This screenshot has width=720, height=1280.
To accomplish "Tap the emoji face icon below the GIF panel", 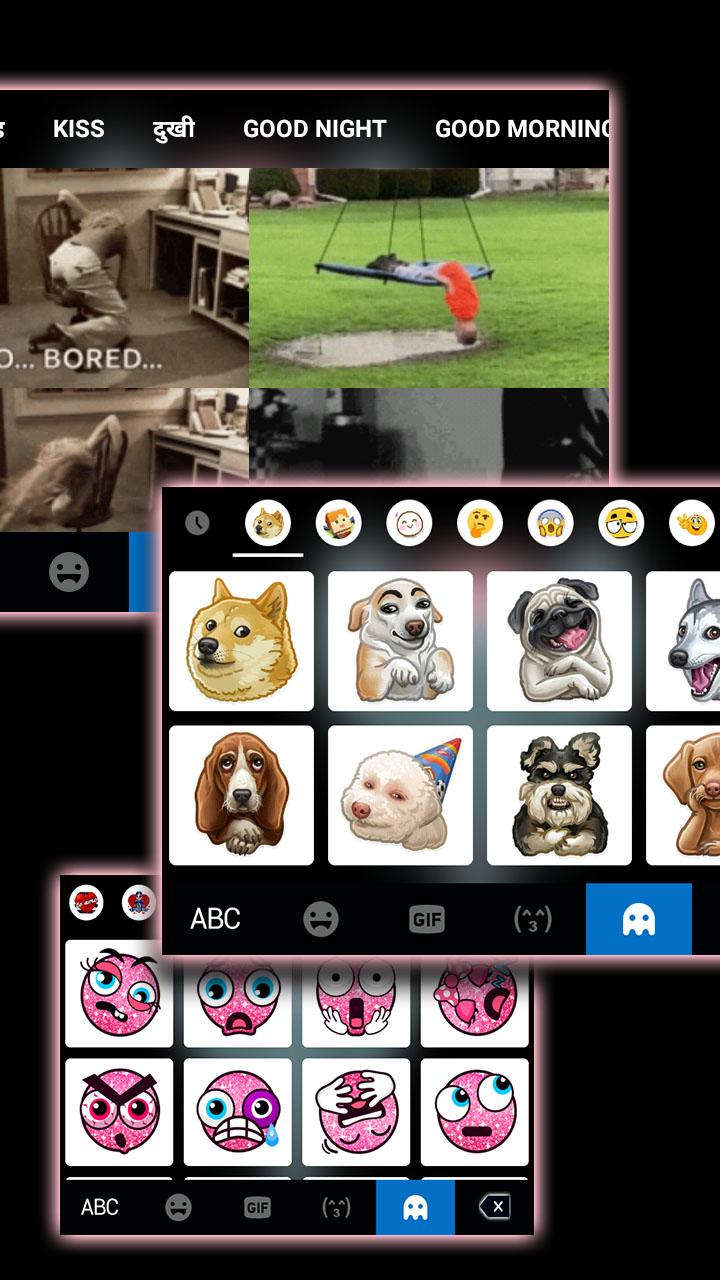I will click(69, 572).
